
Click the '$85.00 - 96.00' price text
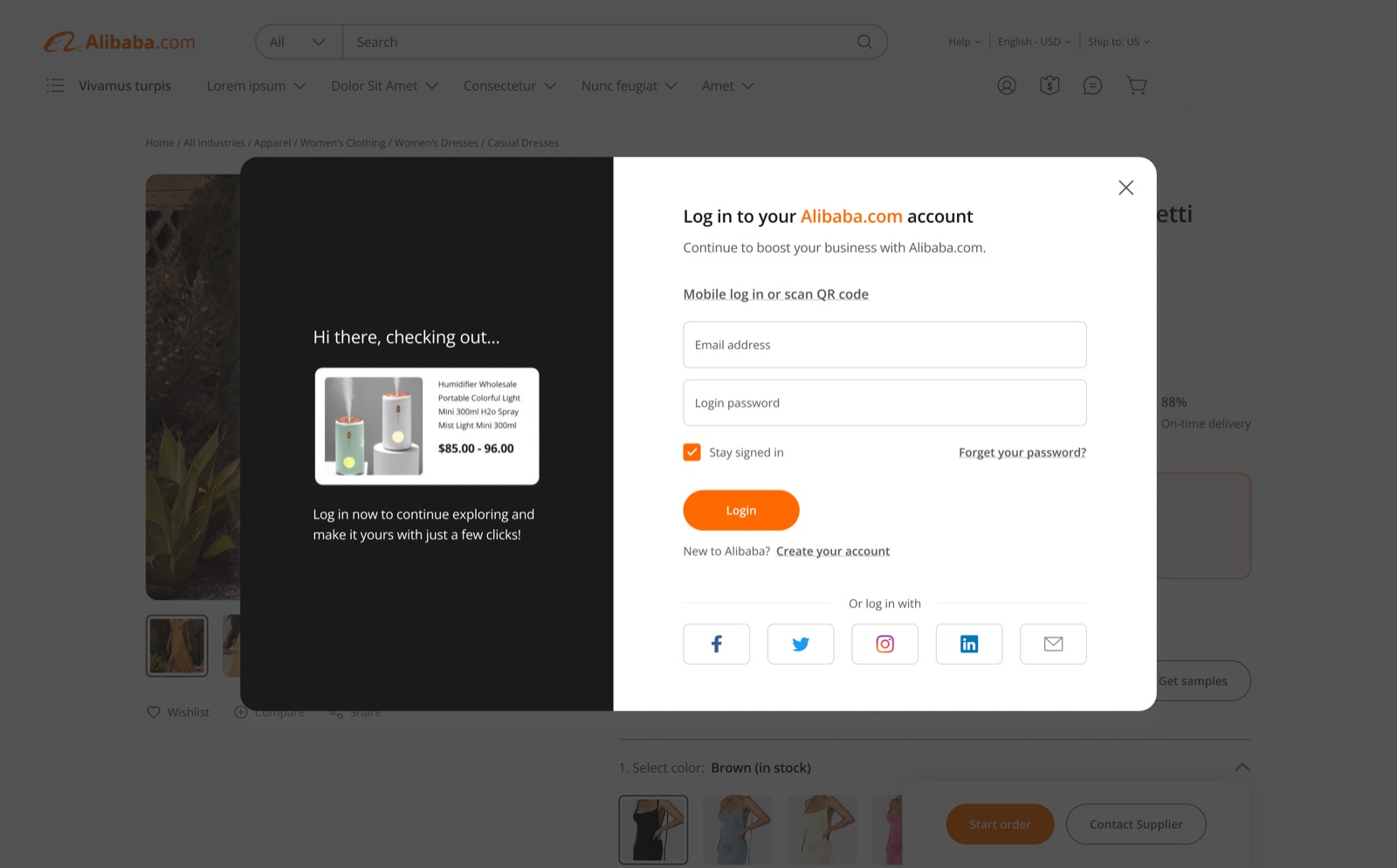pos(476,449)
